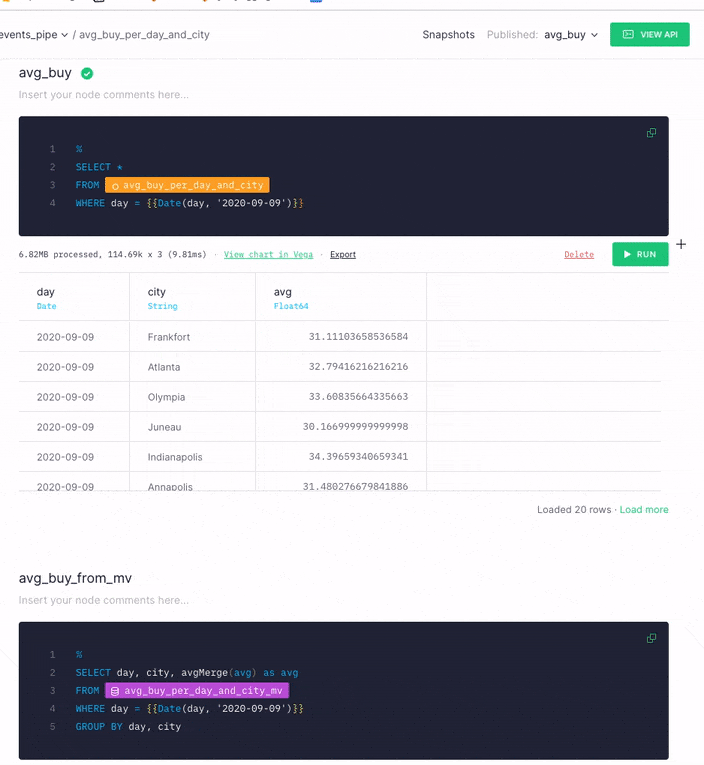
Task: Click the WHERE line in avg_buy query
Action: (x=189, y=203)
